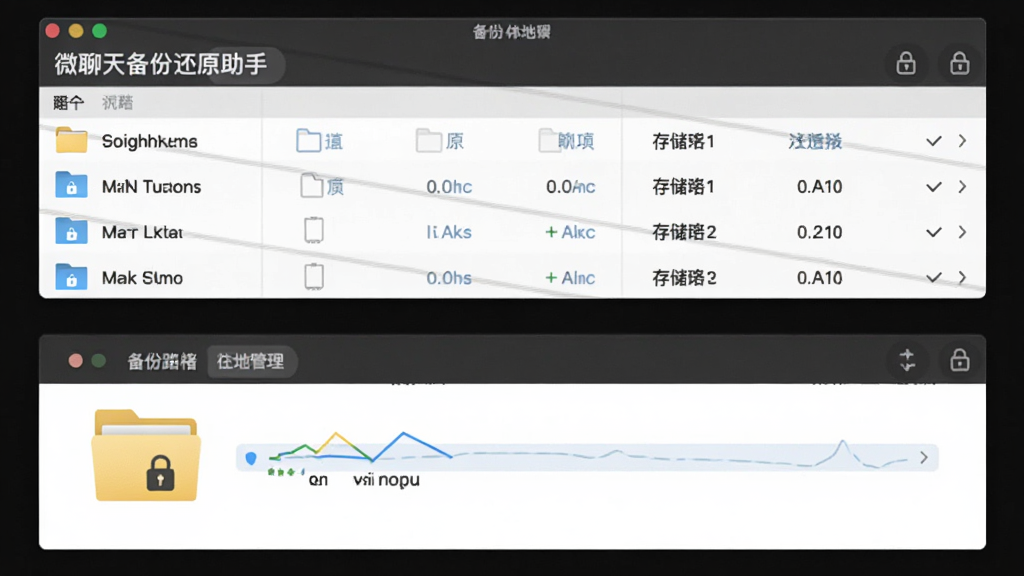Click the arrows icon in bottom window header
Image resolution: width=1024 pixels, height=576 pixels.
point(907,360)
